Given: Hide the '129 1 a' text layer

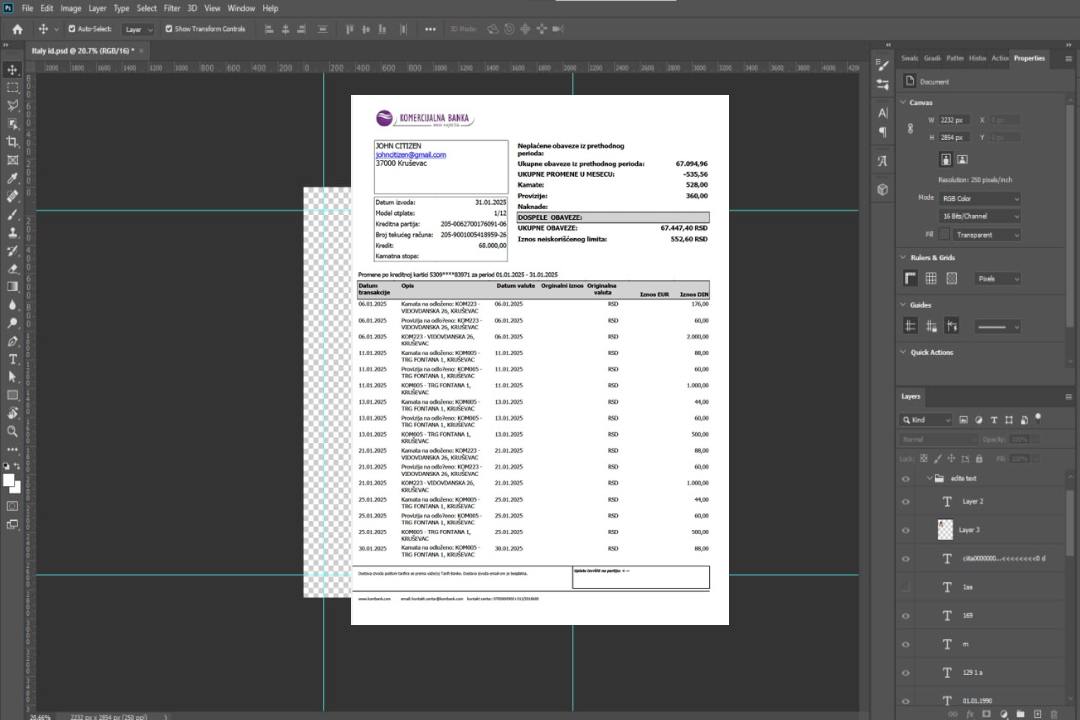Looking at the screenshot, I should (906, 673).
